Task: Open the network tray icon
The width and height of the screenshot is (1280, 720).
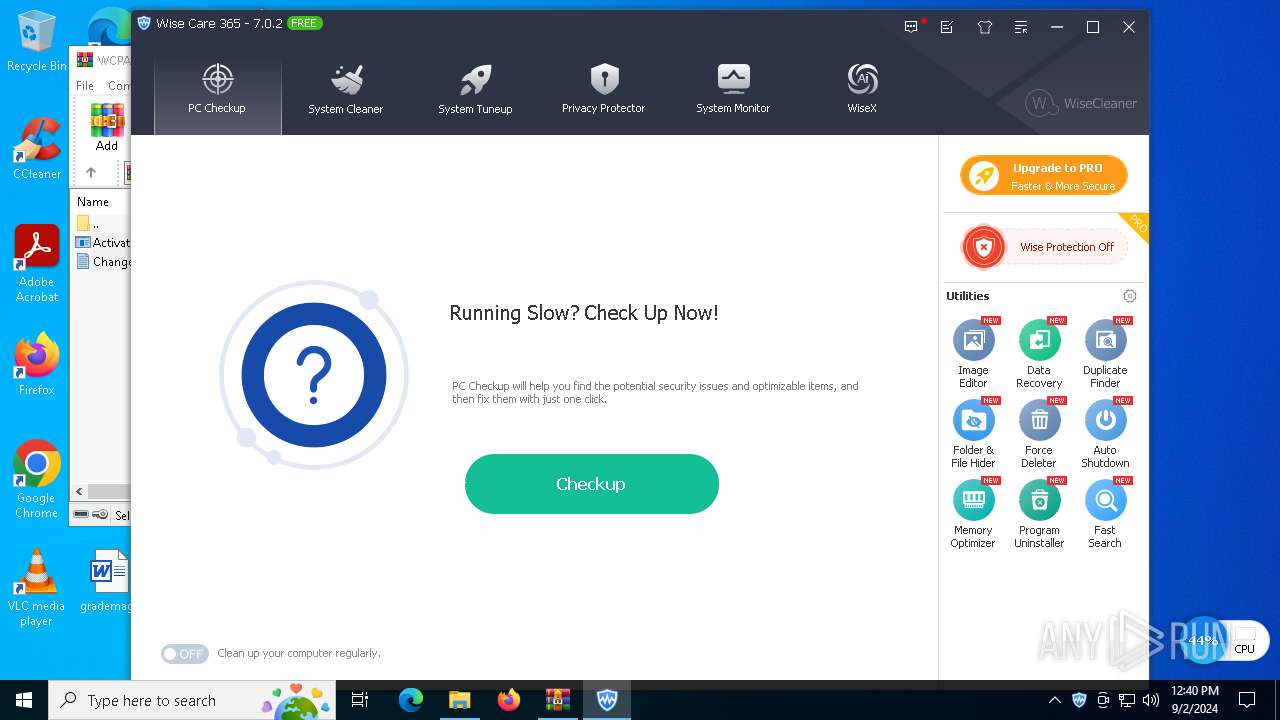Action: [1127, 700]
